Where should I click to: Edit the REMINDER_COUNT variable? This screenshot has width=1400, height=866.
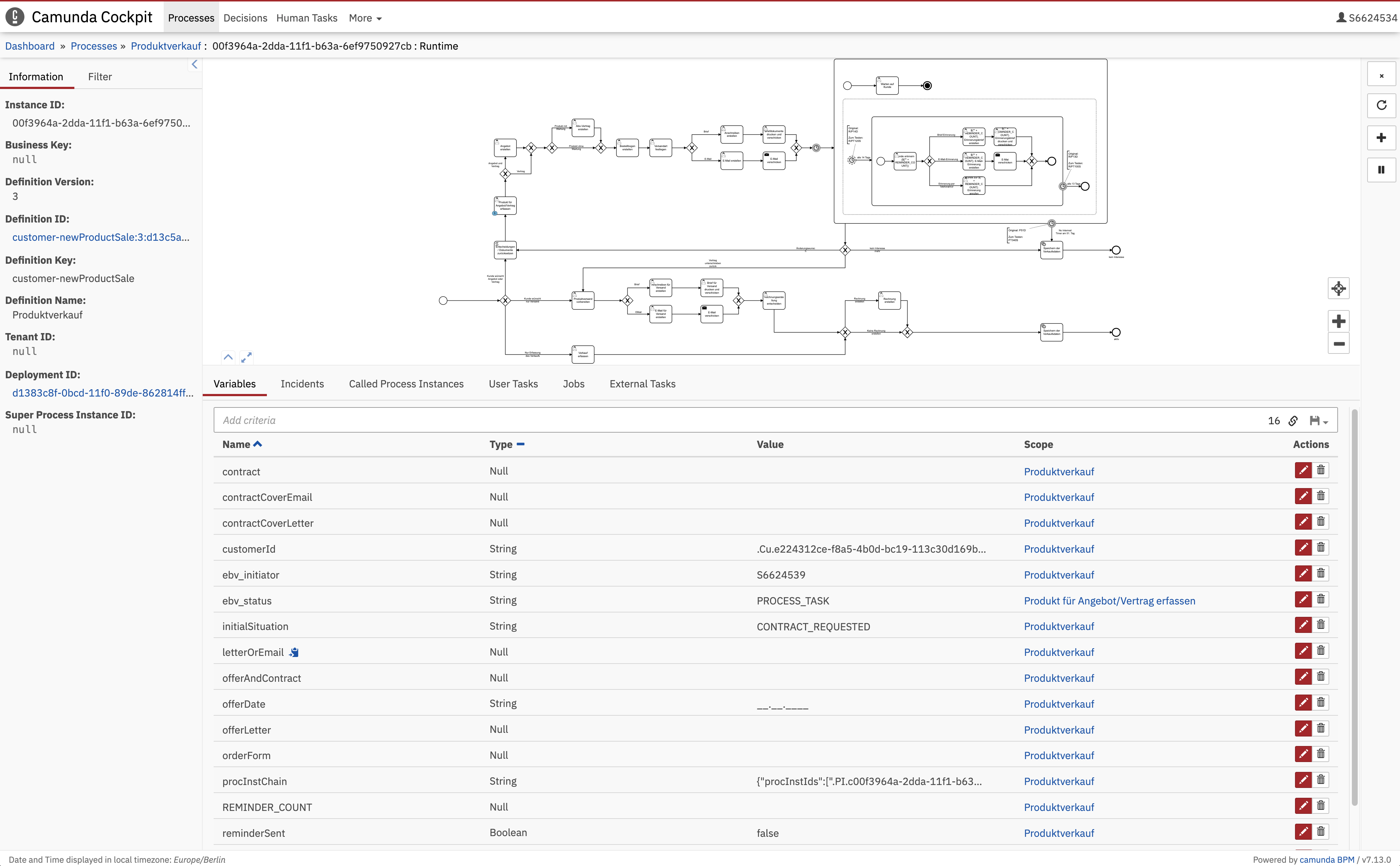pyautogui.click(x=1303, y=806)
